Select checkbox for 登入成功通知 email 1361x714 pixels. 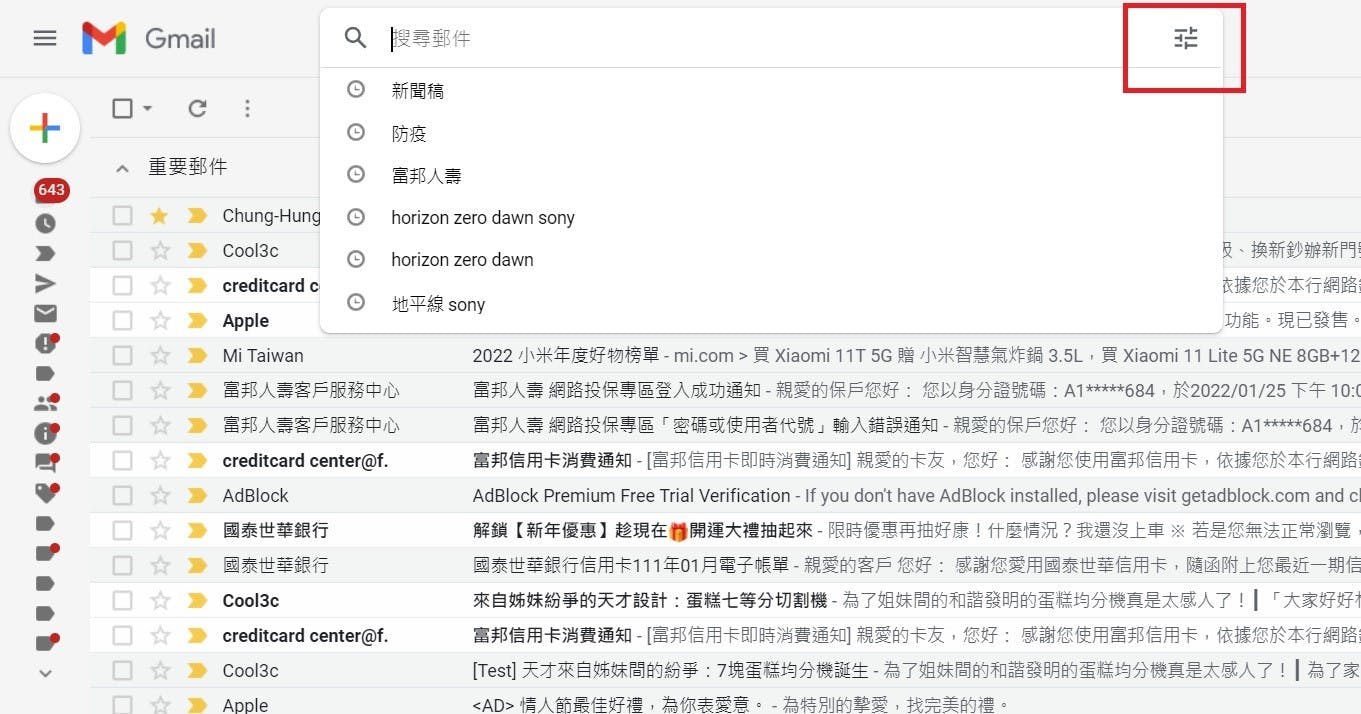122,391
